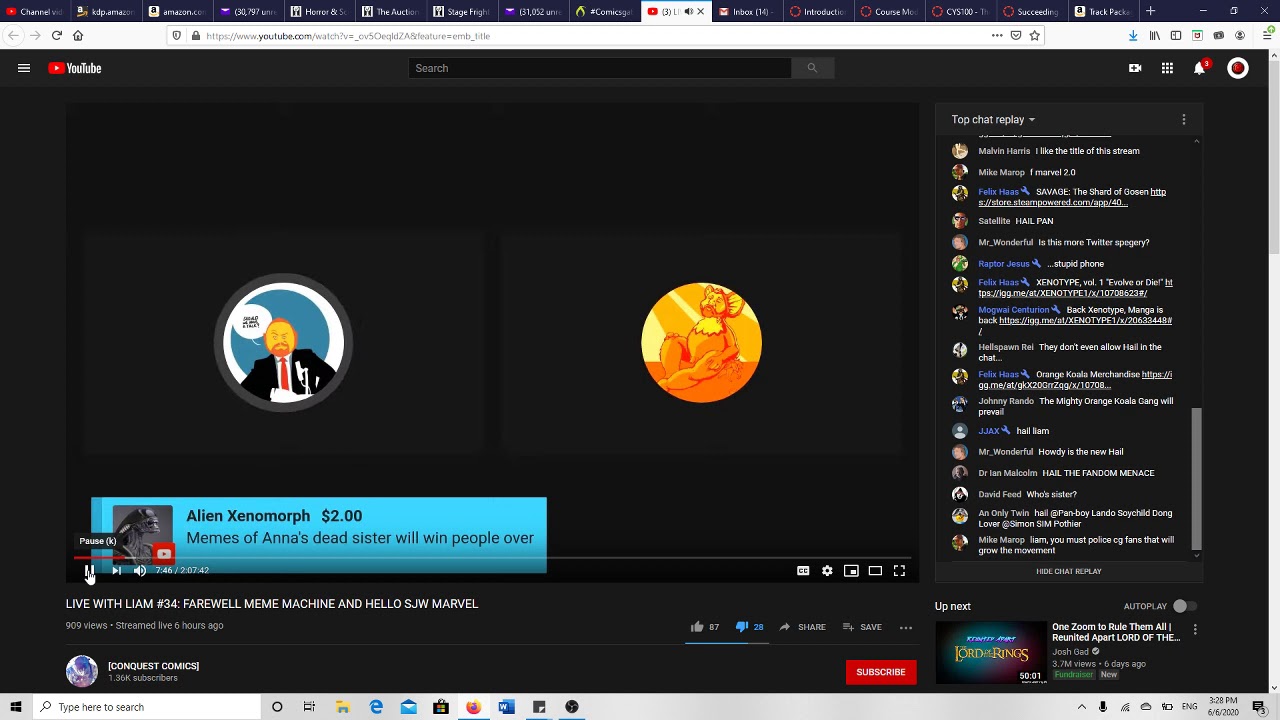Enable theater mode view
Screen dimensions: 1280x720
[875, 570]
